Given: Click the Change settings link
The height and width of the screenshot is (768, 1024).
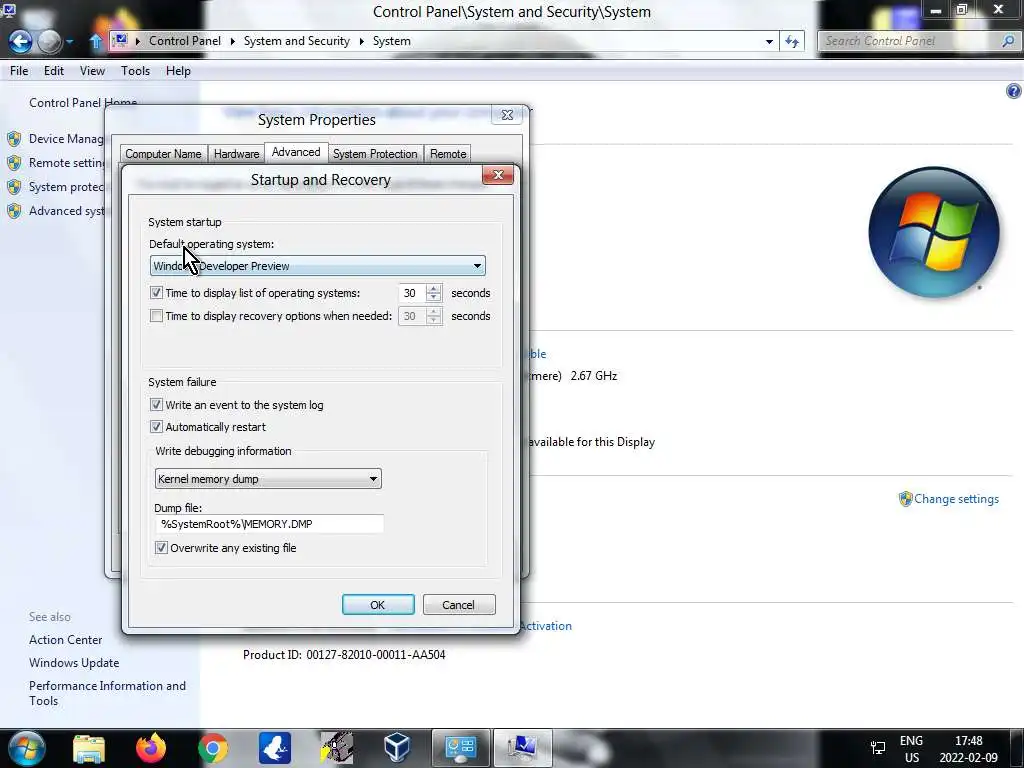Looking at the screenshot, I should click(x=956, y=499).
